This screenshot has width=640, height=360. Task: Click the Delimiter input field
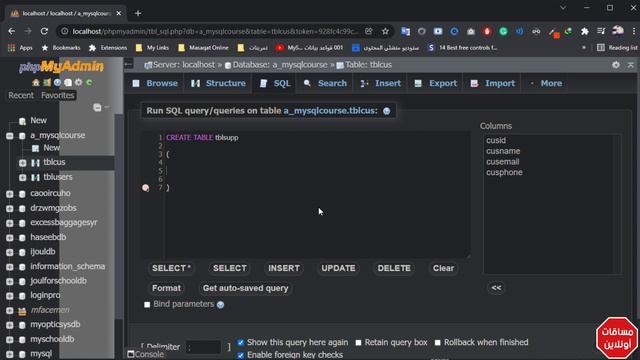(203, 347)
